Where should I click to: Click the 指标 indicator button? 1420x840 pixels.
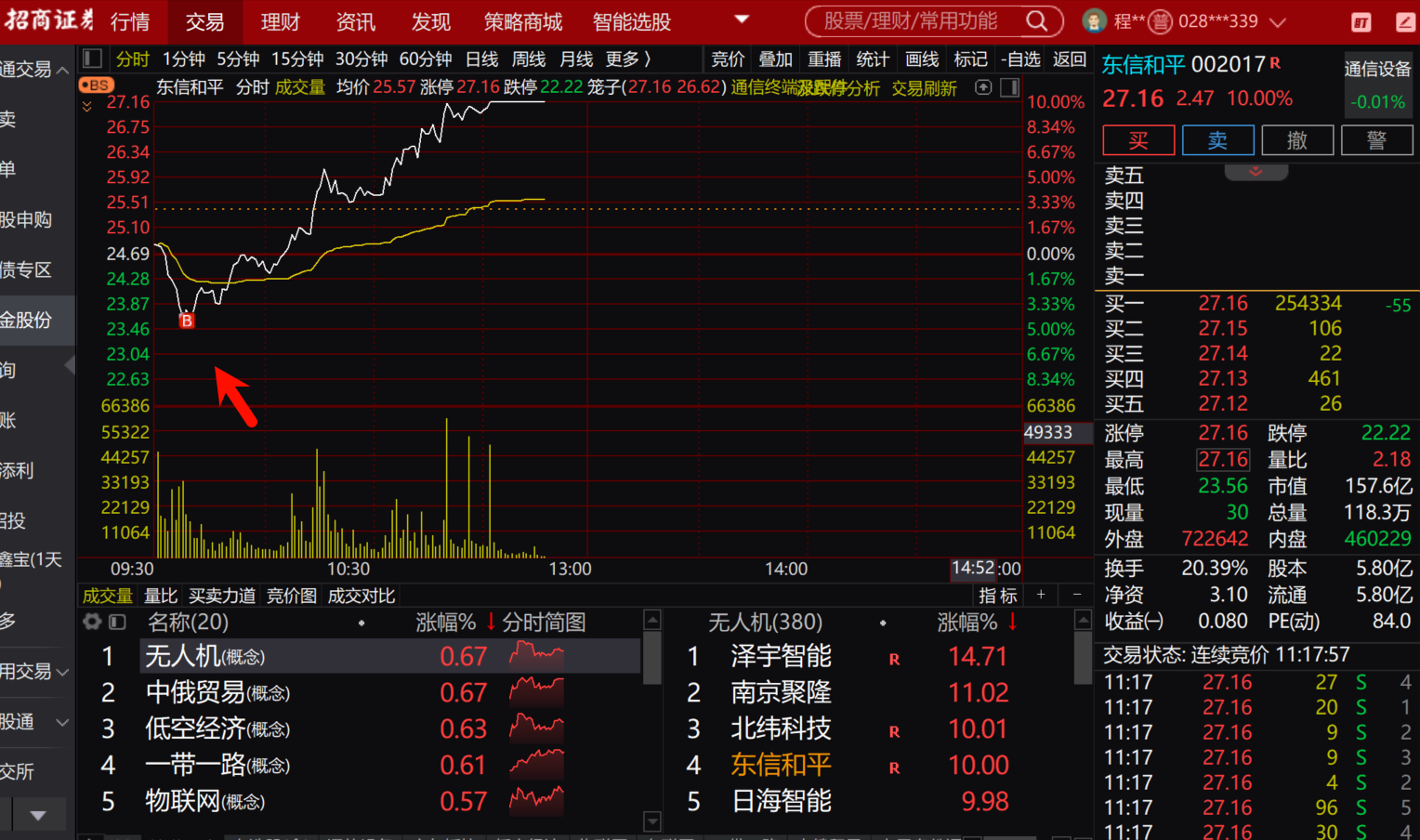[x=998, y=596]
